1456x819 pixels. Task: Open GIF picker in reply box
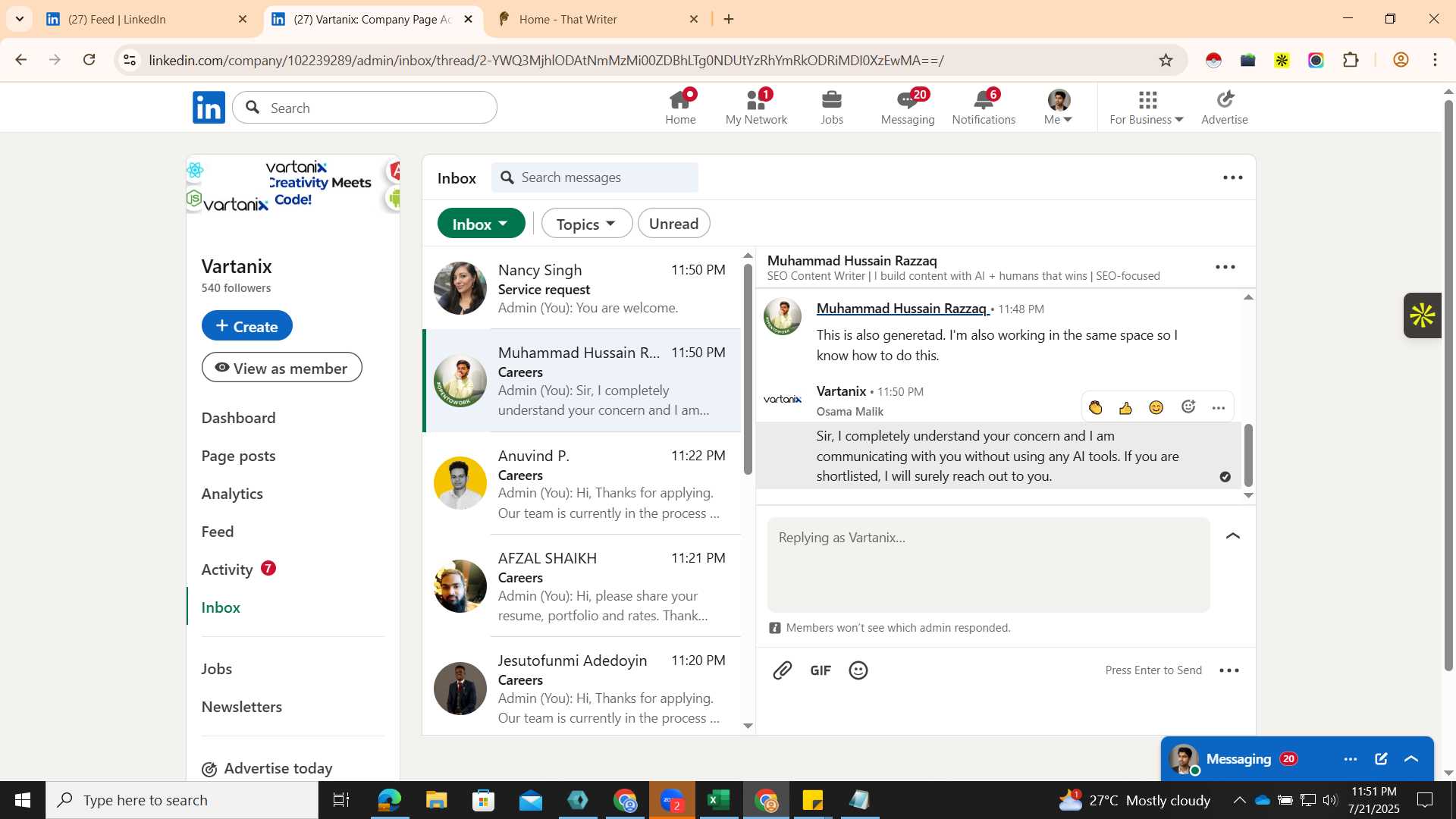821,670
